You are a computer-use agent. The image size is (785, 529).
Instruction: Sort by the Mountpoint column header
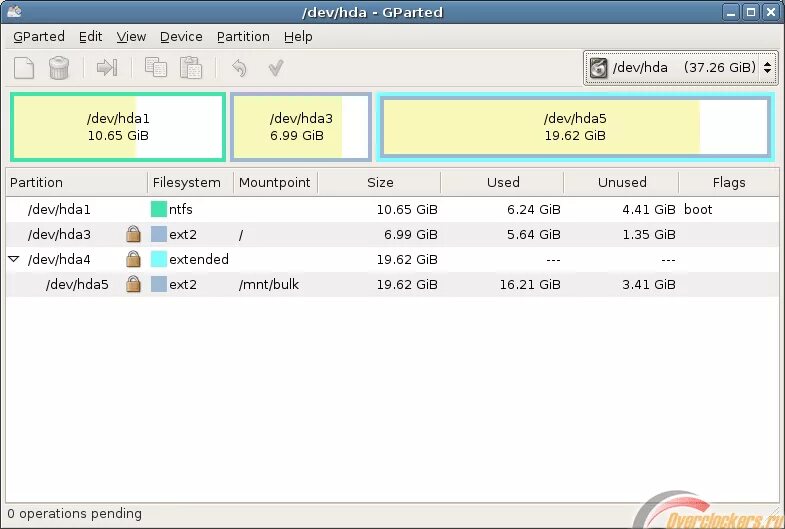(x=275, y=183)
